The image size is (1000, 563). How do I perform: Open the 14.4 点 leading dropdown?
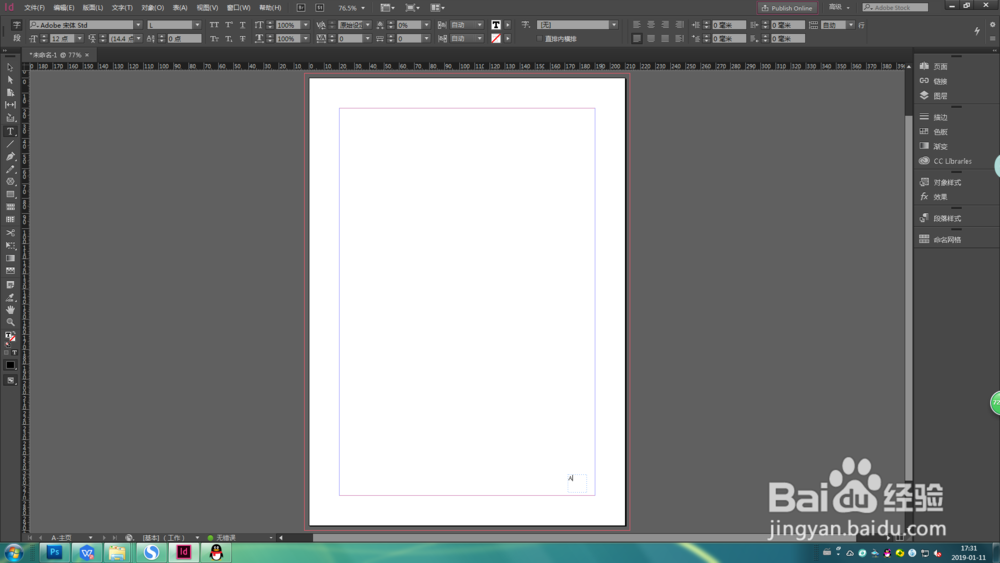[x=138, y=39]
